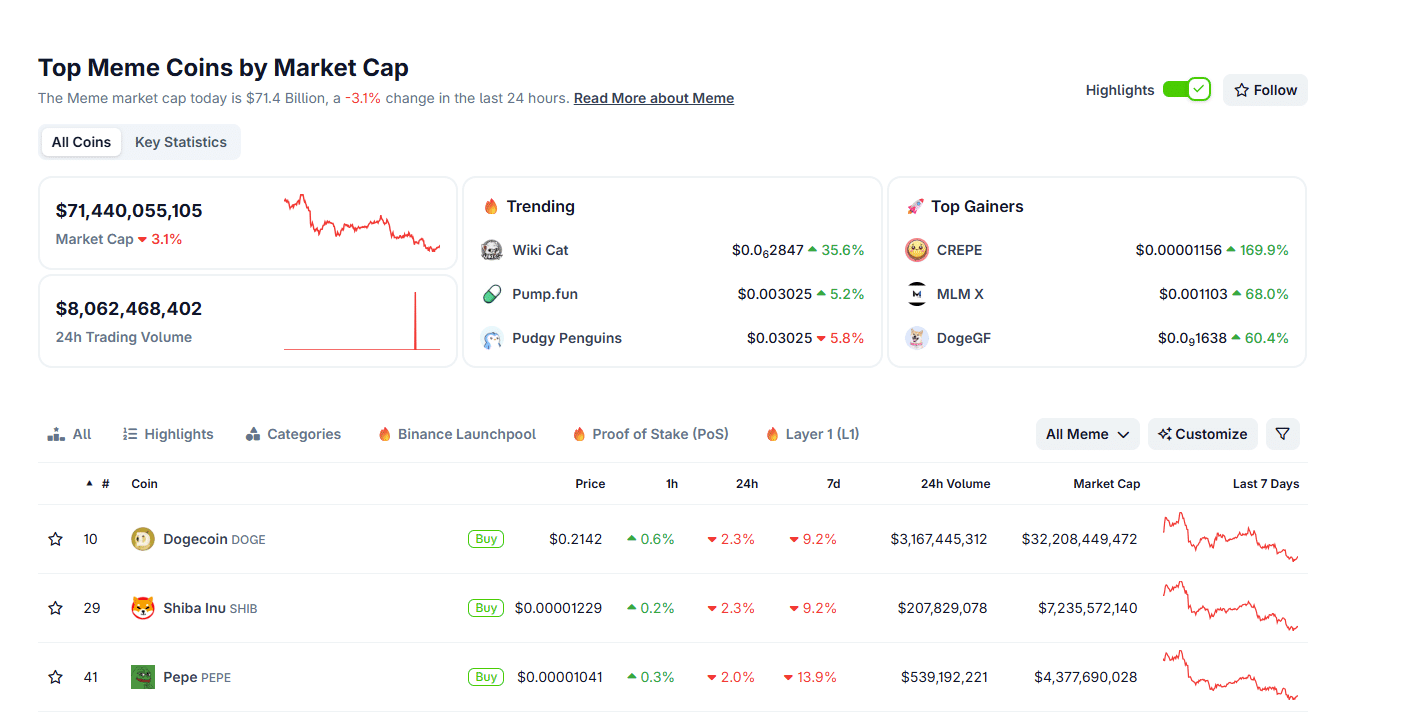Sort by rank using the column arrow
This screenshot has width=1411, height=713.
pos(89,483)
